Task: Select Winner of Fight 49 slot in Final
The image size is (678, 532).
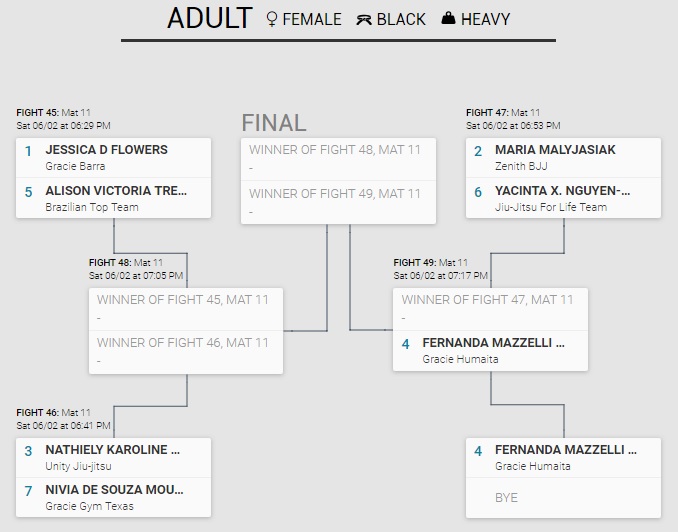Action: tap(338, 202)
